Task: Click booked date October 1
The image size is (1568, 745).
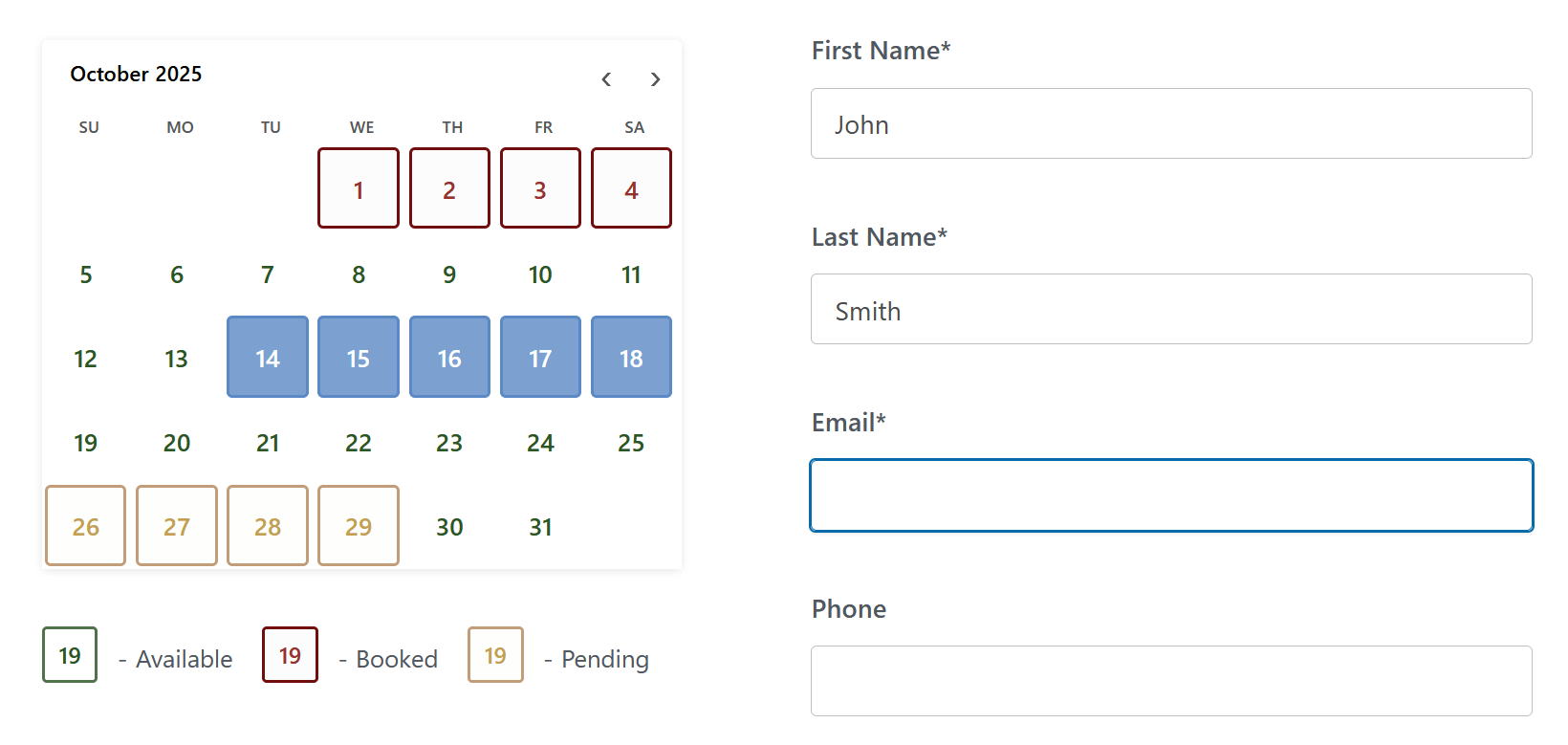Action: [359, 188]
